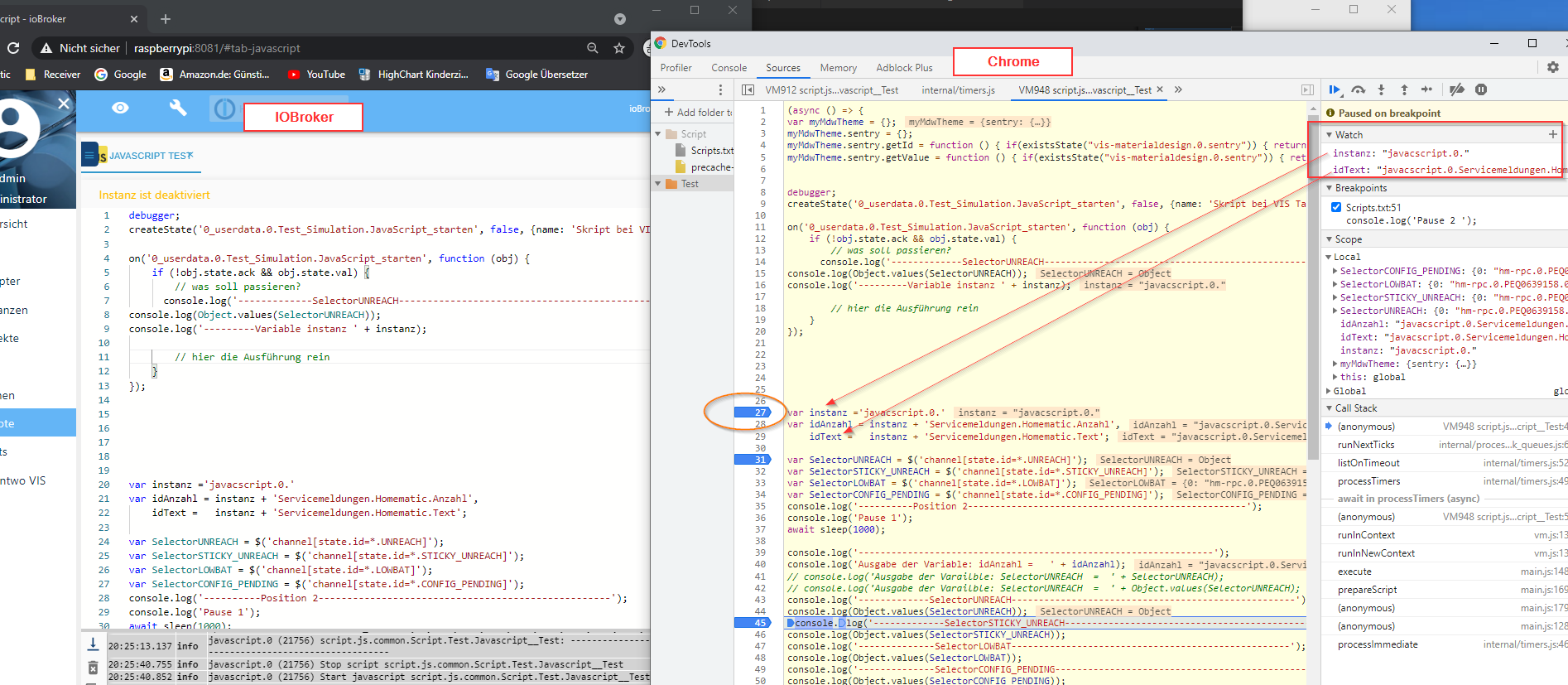Select Scripts.txt in the file navigator

(x=704, y=151)
